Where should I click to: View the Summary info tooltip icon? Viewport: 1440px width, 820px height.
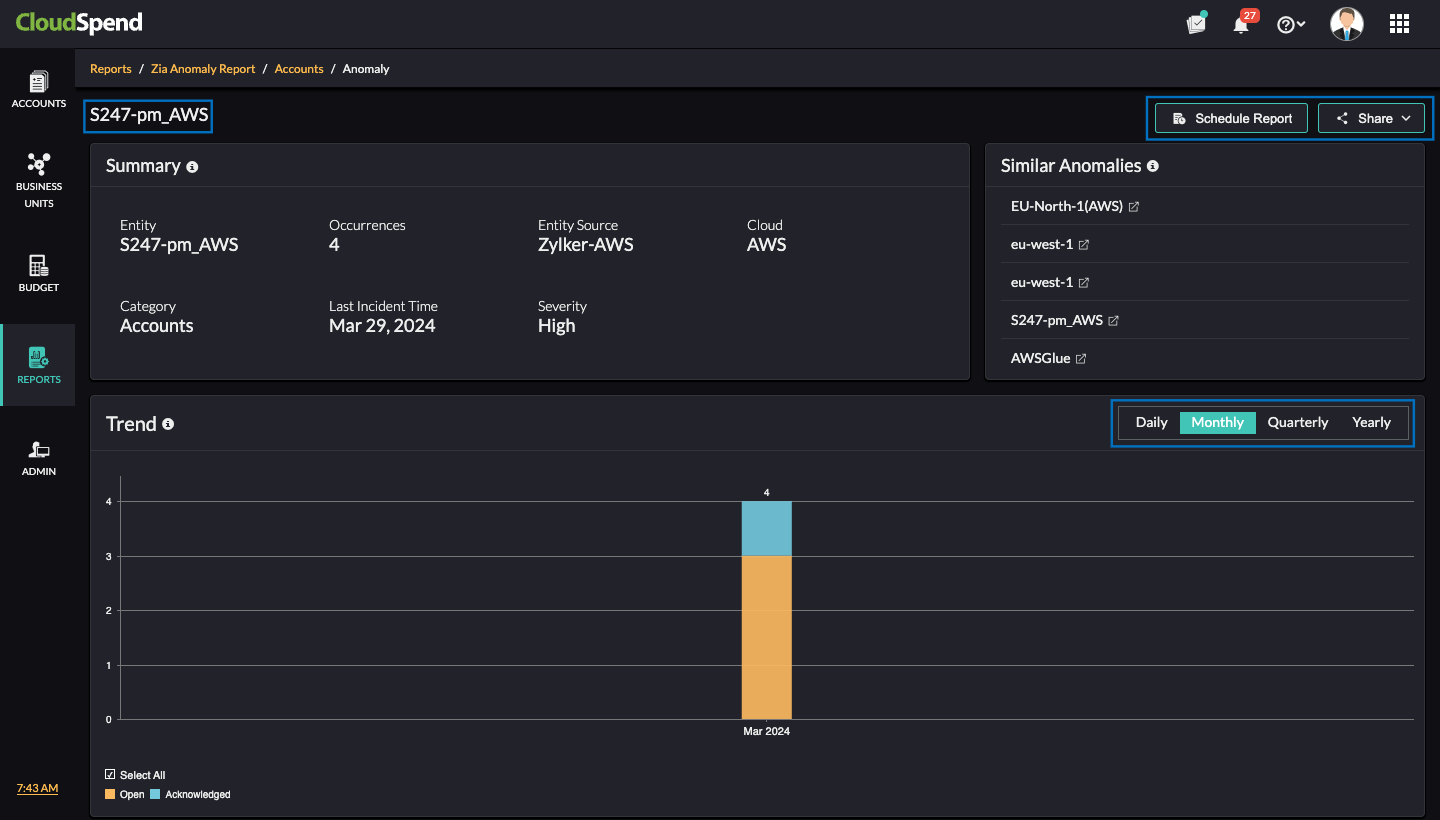coord(192,166)
